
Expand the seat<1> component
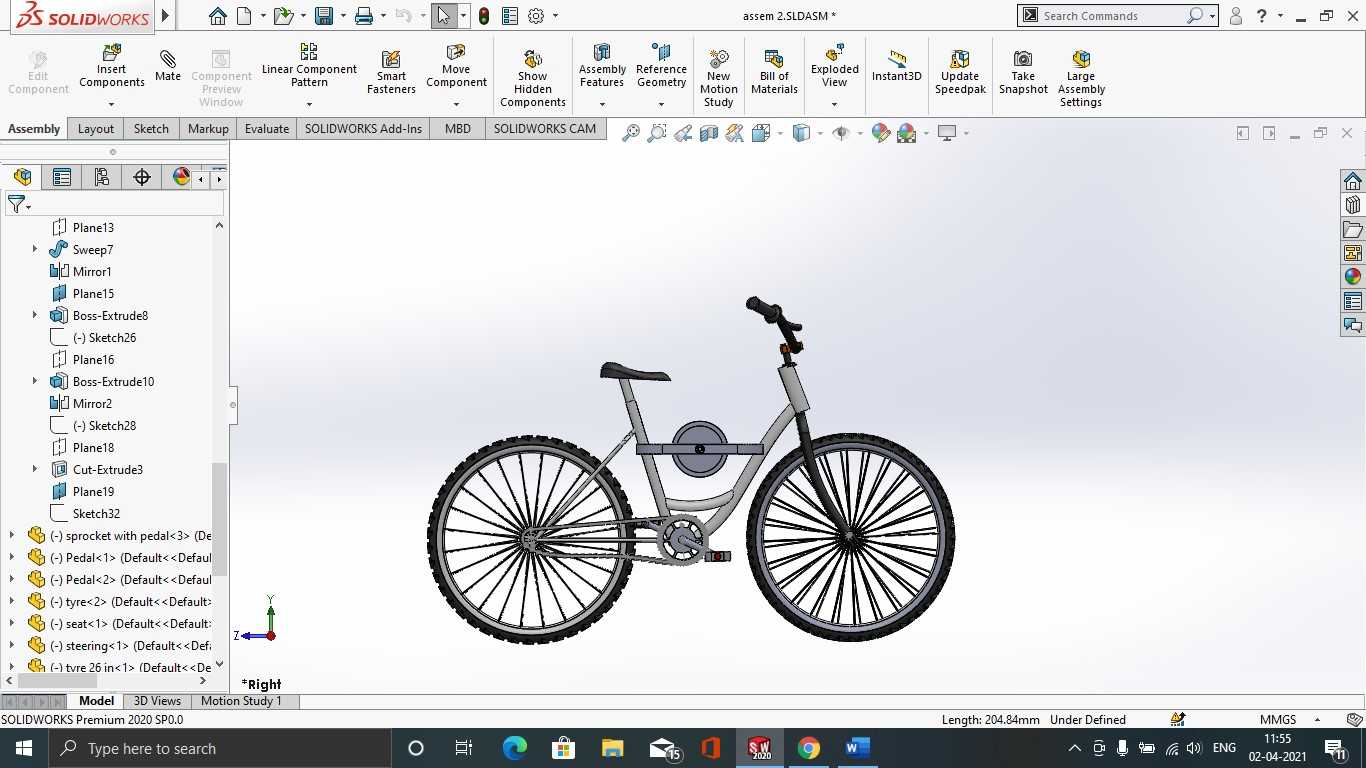pos(12,623)
